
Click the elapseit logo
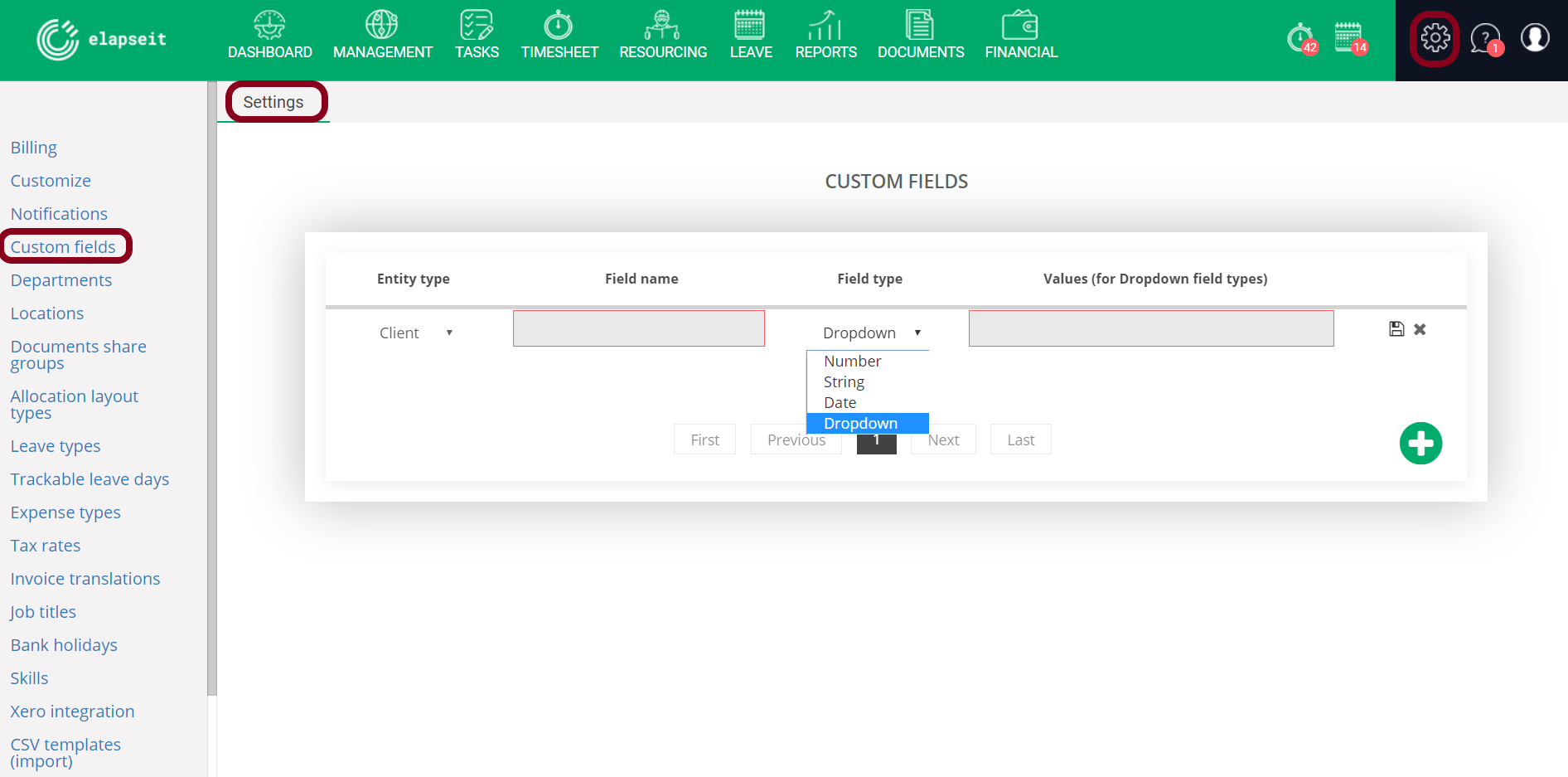click(x=102, y=39)
